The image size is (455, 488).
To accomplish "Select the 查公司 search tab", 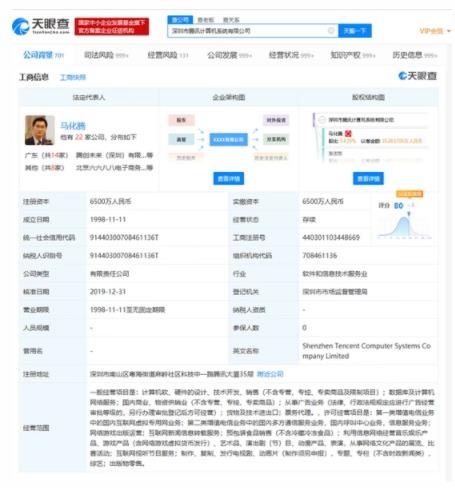I will pyautogui.click(x=180, y=20).
